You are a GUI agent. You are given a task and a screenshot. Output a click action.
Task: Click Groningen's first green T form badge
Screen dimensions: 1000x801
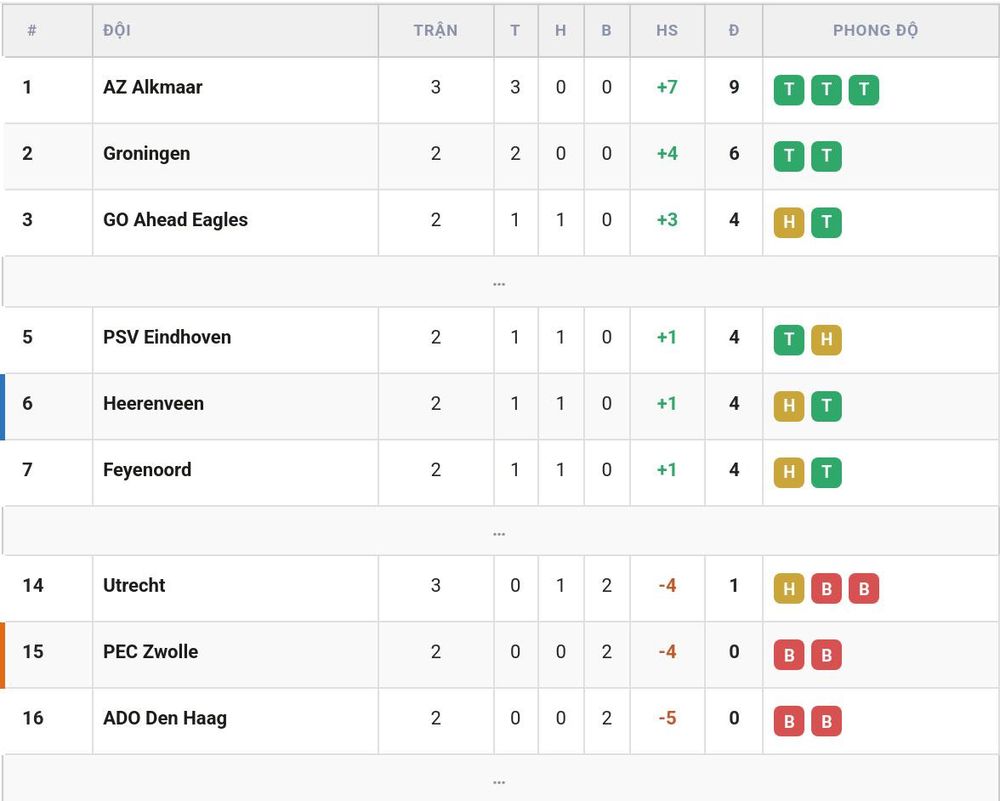click(x=789, y=156)
